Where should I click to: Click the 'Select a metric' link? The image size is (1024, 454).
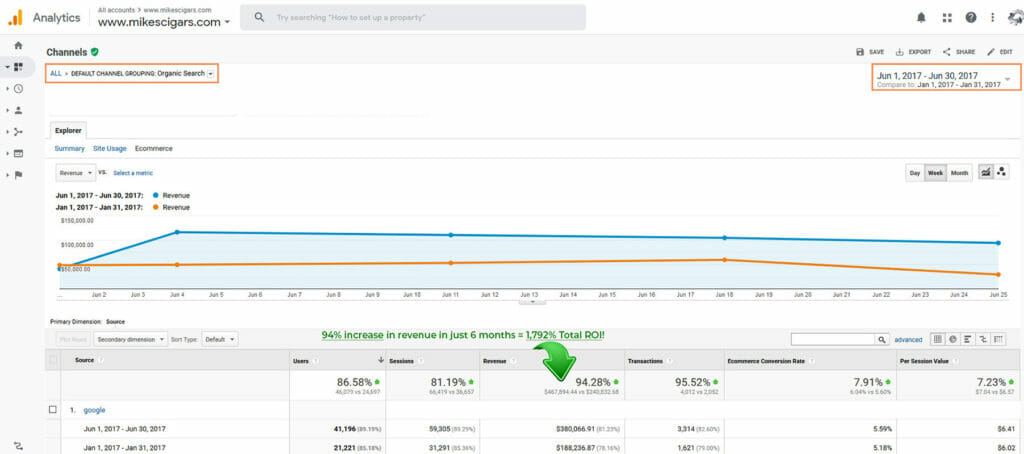point(133,173)
